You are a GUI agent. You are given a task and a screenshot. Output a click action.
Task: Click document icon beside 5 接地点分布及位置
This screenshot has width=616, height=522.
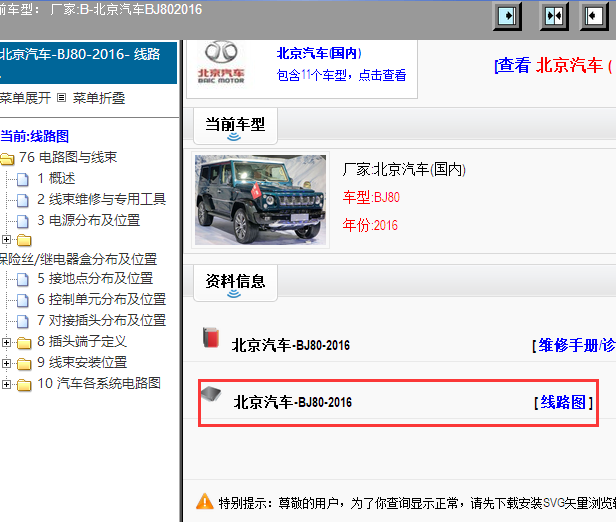(23, 279)
